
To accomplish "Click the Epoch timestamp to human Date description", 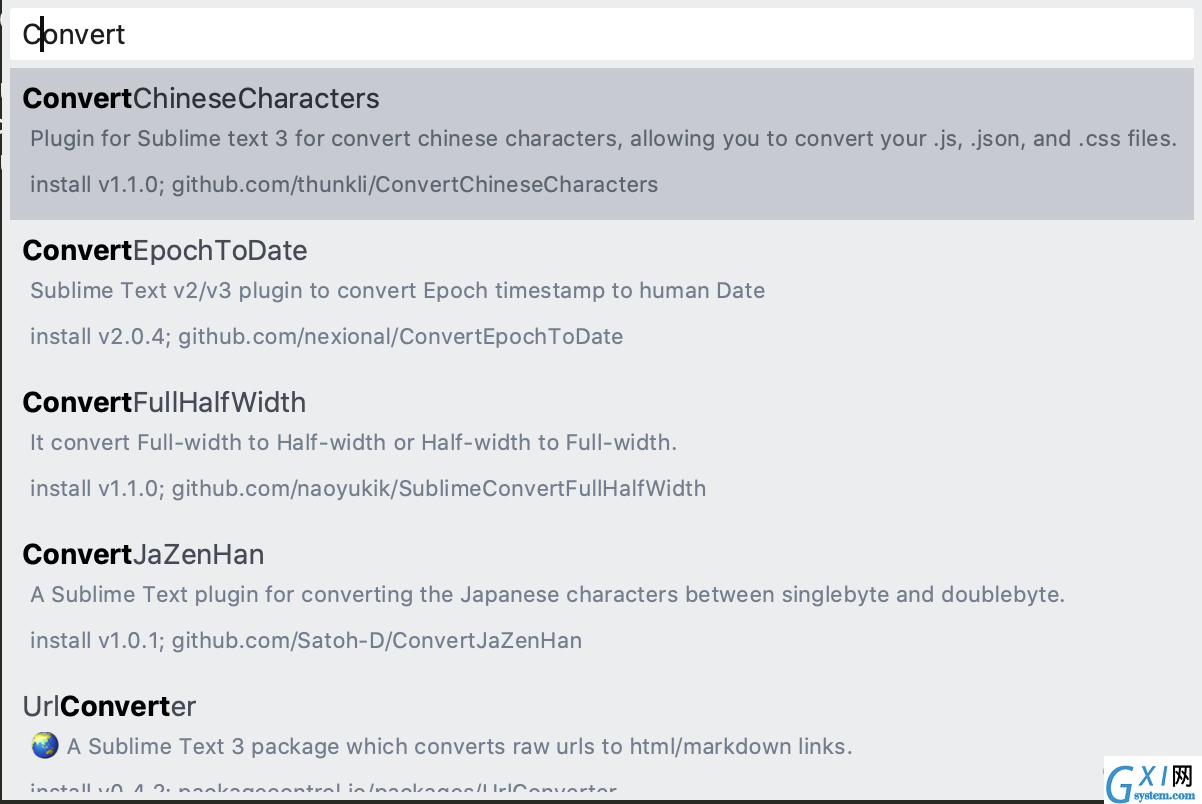I will click(398, 290).
